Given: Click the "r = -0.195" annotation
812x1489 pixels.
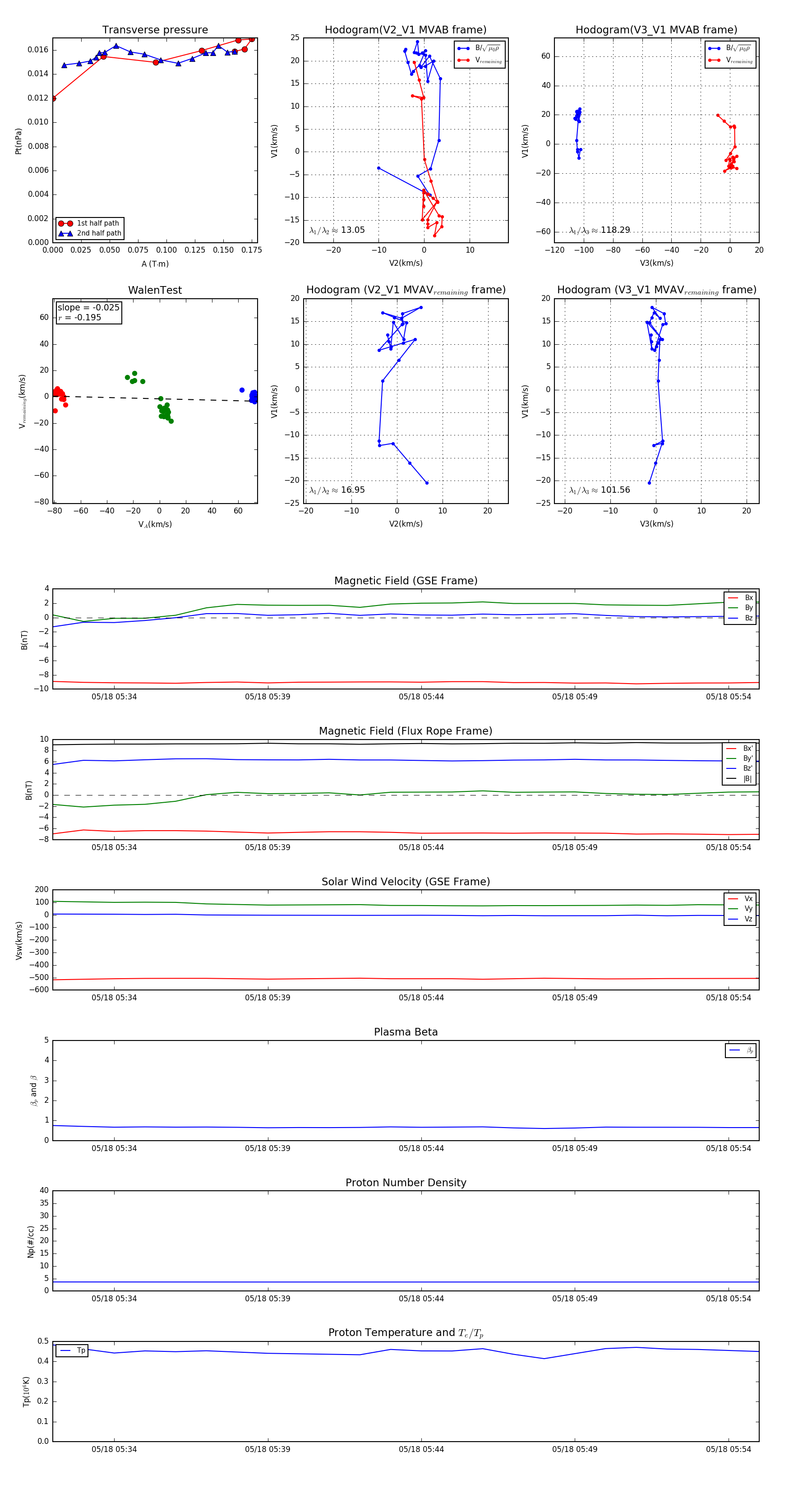Looking at the screenshot, I should tap(80, 317).
